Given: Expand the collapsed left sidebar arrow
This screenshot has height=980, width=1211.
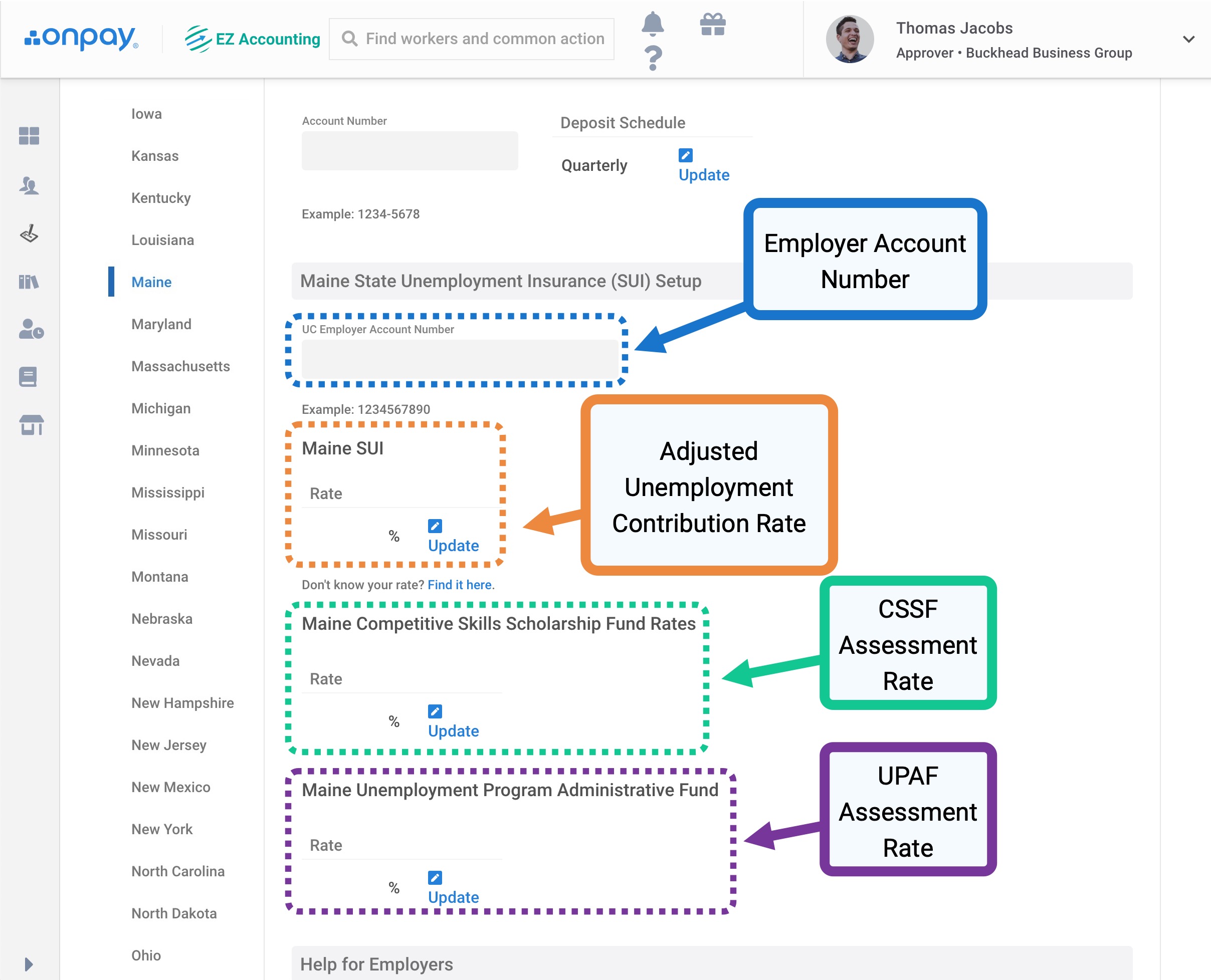Looking at the screenshot, I should click(x=29, y=963).
